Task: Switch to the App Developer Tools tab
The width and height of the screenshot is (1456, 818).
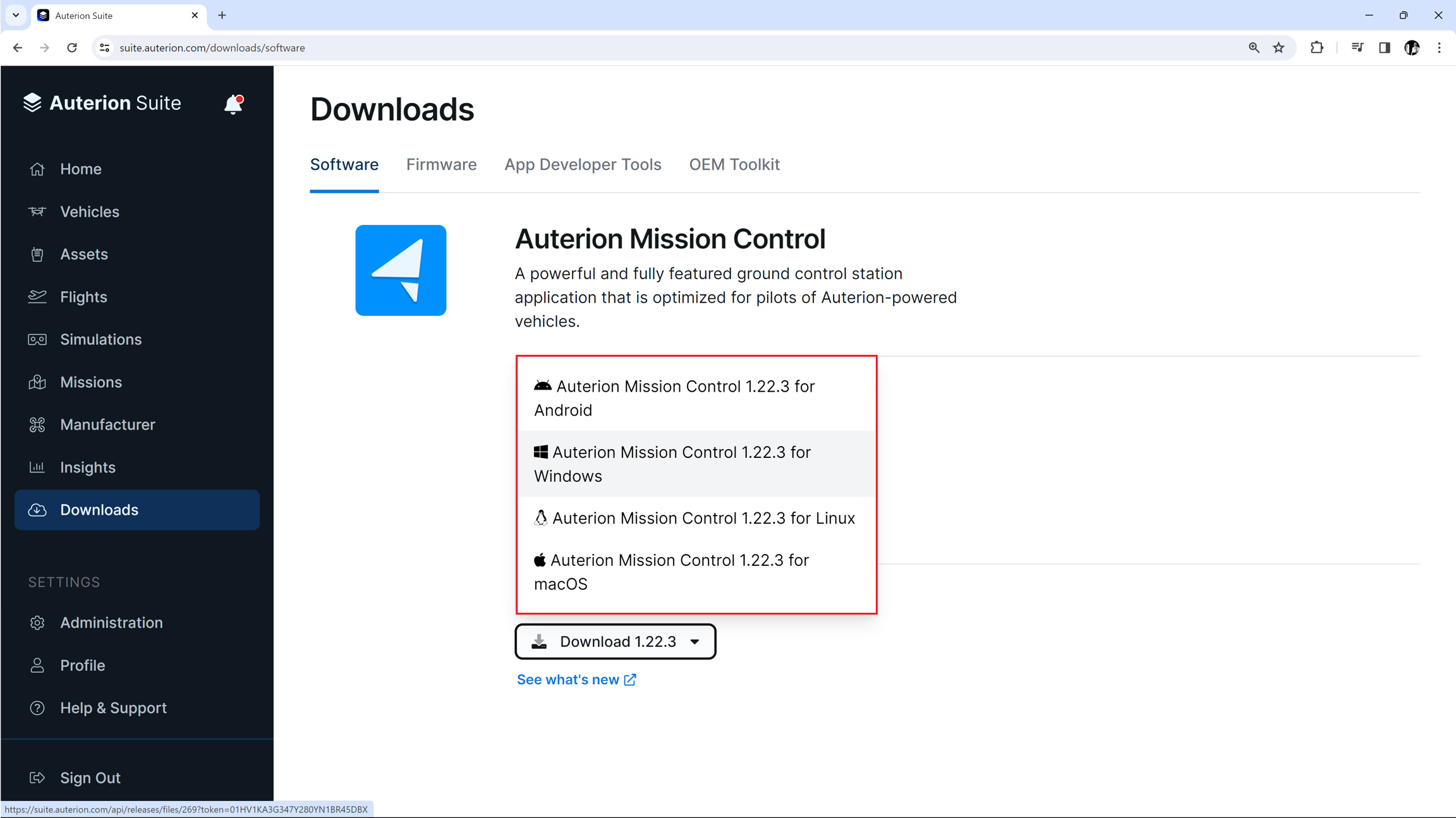Action: point(583,165)
